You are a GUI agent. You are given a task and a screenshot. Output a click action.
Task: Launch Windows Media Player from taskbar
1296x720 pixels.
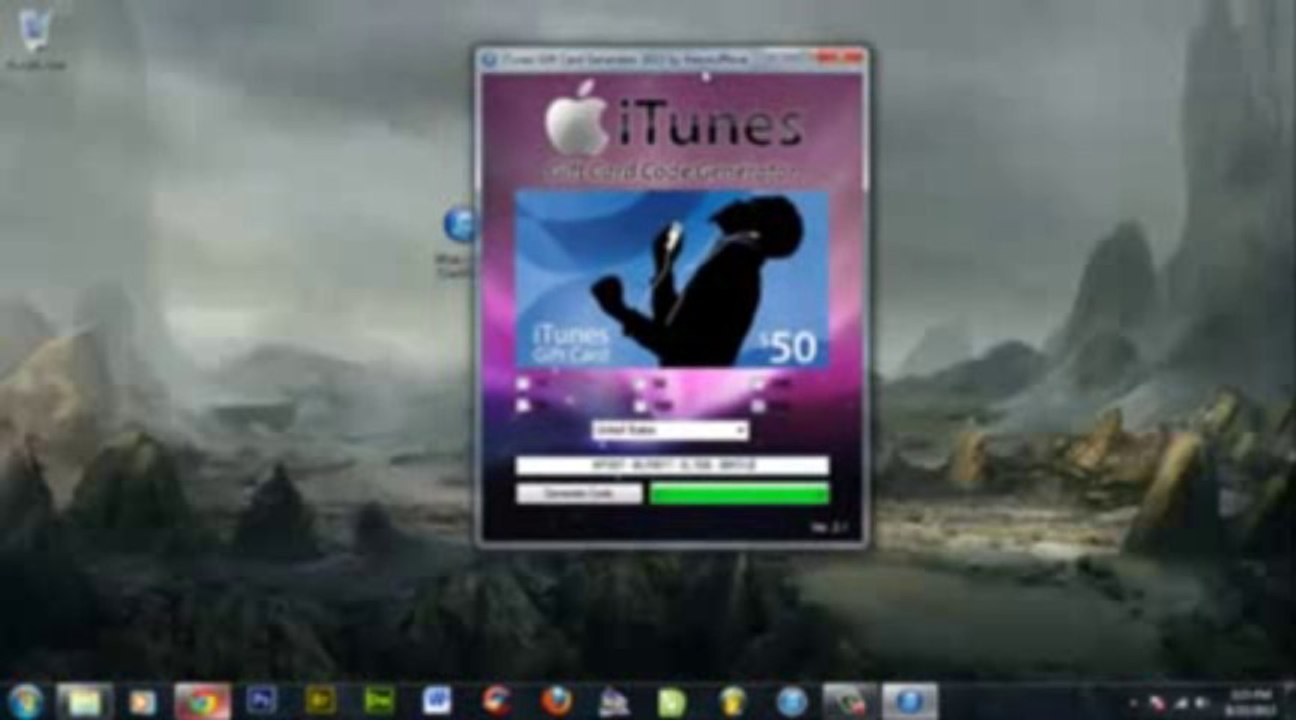(x=143, y=702)
